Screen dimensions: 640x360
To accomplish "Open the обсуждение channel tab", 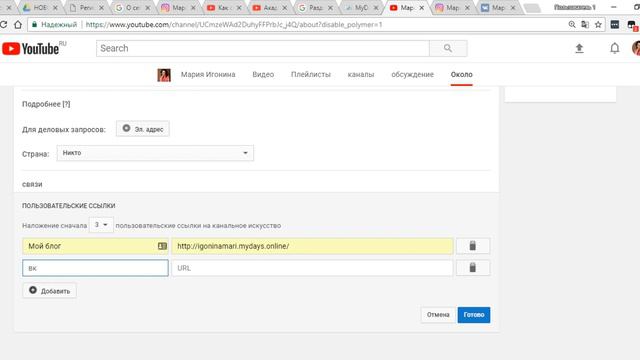I will click(x=412, y=75).
